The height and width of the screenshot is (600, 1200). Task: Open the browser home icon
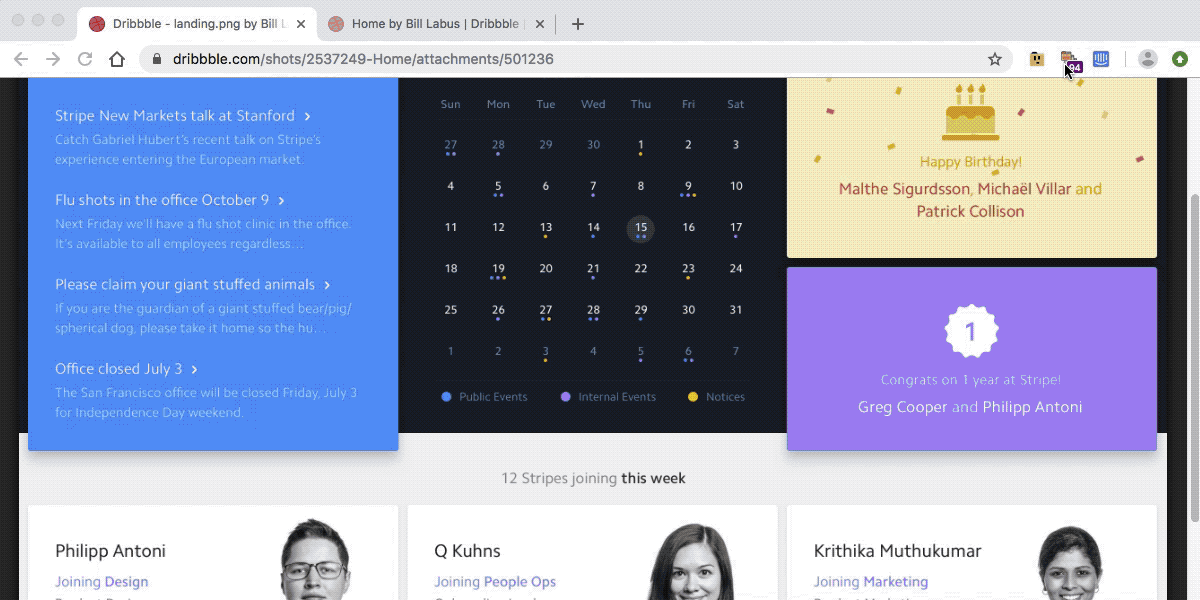point(117,59)
